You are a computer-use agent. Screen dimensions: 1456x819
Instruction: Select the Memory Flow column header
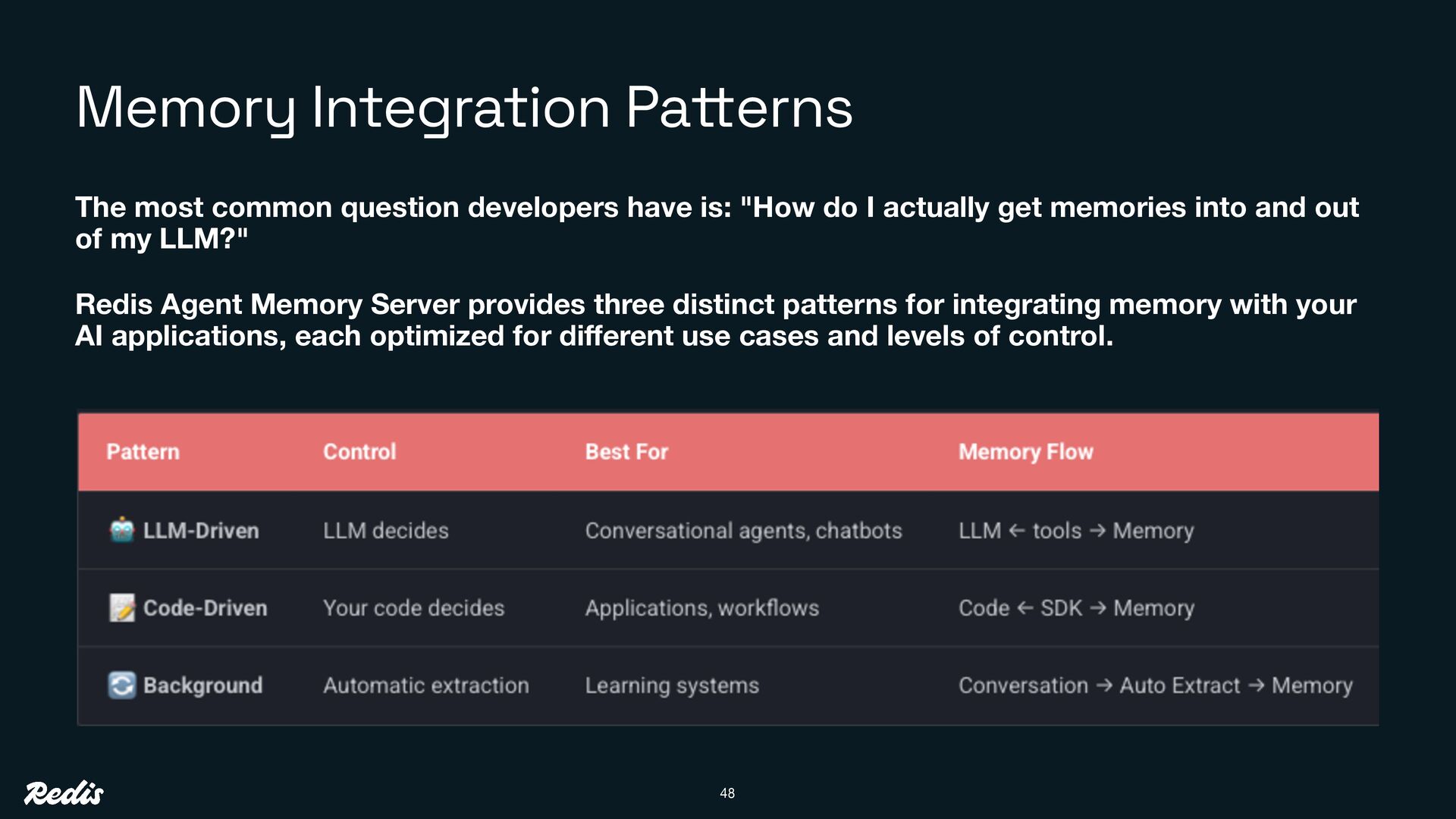[x=1025, y=452]
